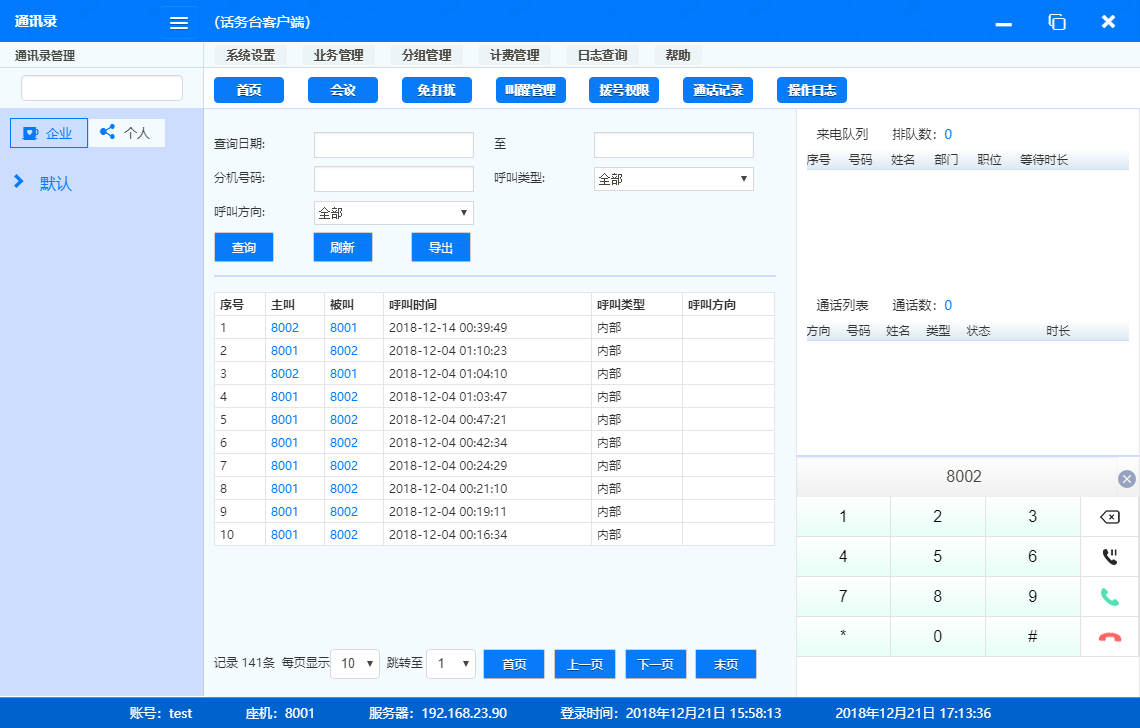Image resolution: width=1140 pixels, height=728 pixels.
Task: Click call time 2018-12-04 00:47:21
Action: pyautogui.click(x=448, y=420)
